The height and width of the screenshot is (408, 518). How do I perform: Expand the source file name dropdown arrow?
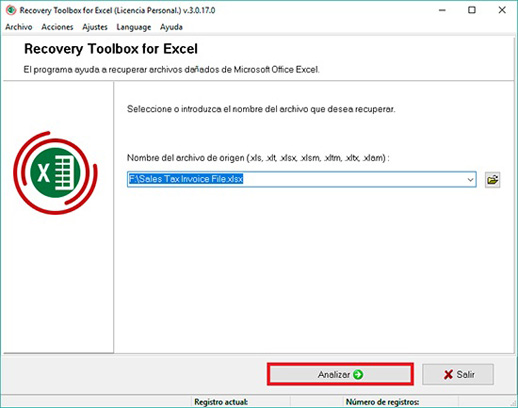click(470, 180)
